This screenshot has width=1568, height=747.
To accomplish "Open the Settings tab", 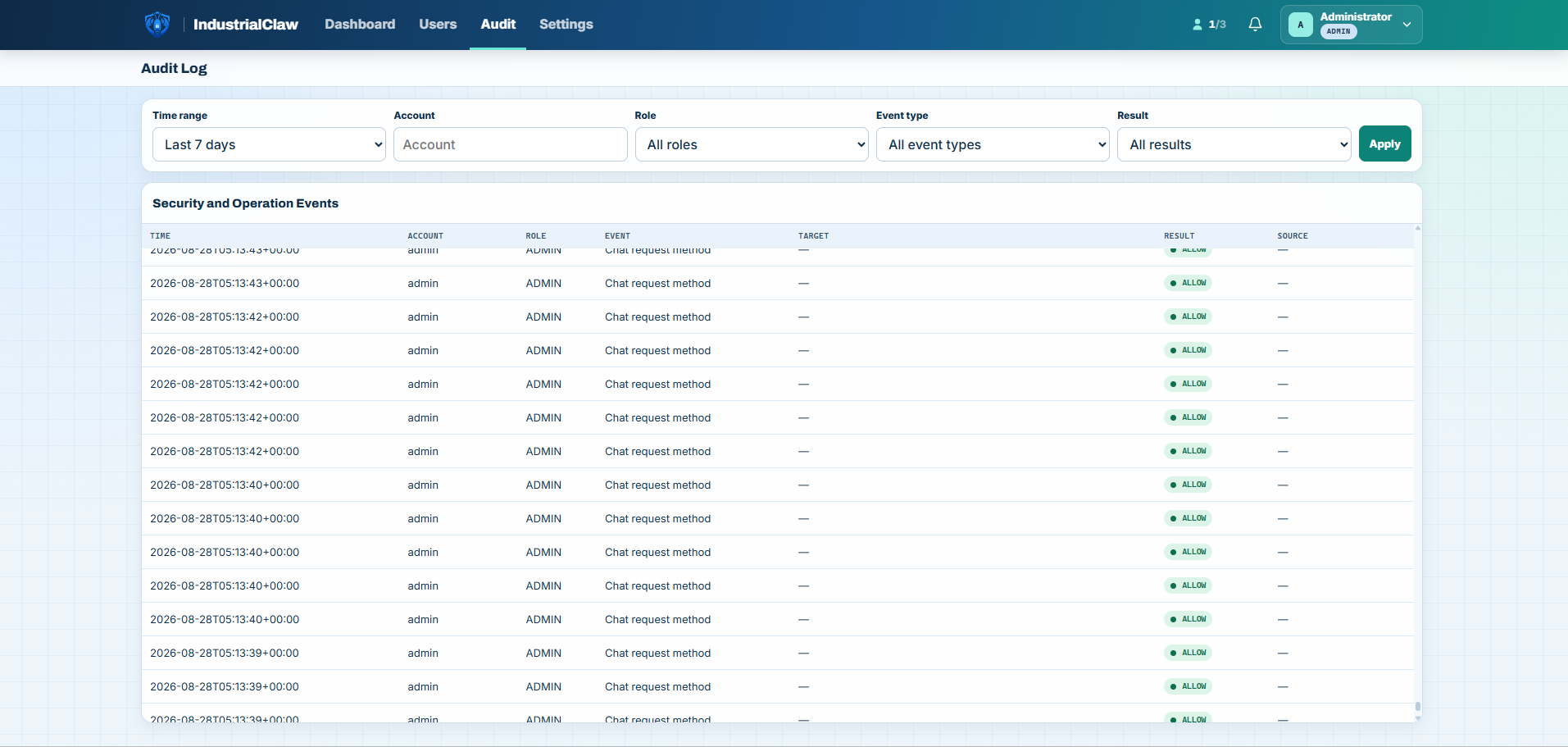I will [x=566, y=25].
